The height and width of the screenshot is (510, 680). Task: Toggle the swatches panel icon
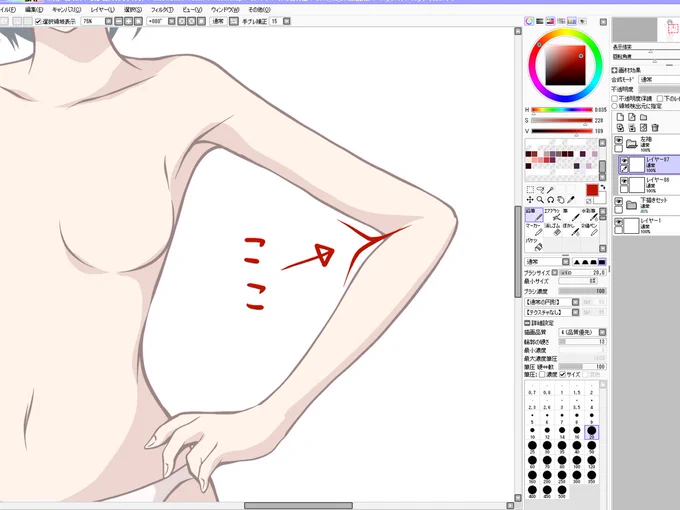(x=572, y=21)
